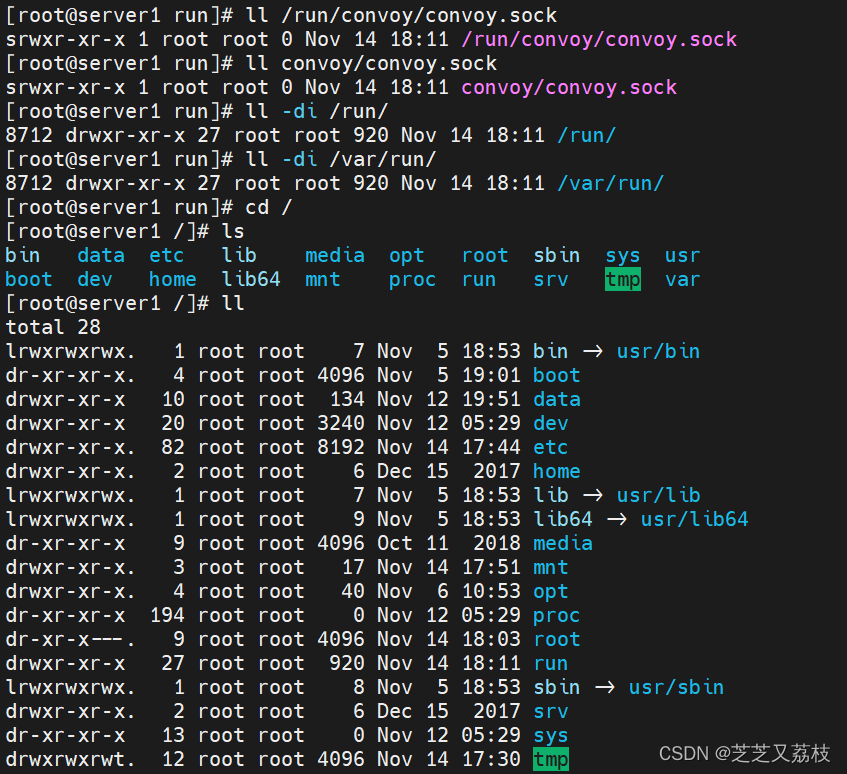Click the link count 194
The image size is (847, 774).
click(167, 615)
